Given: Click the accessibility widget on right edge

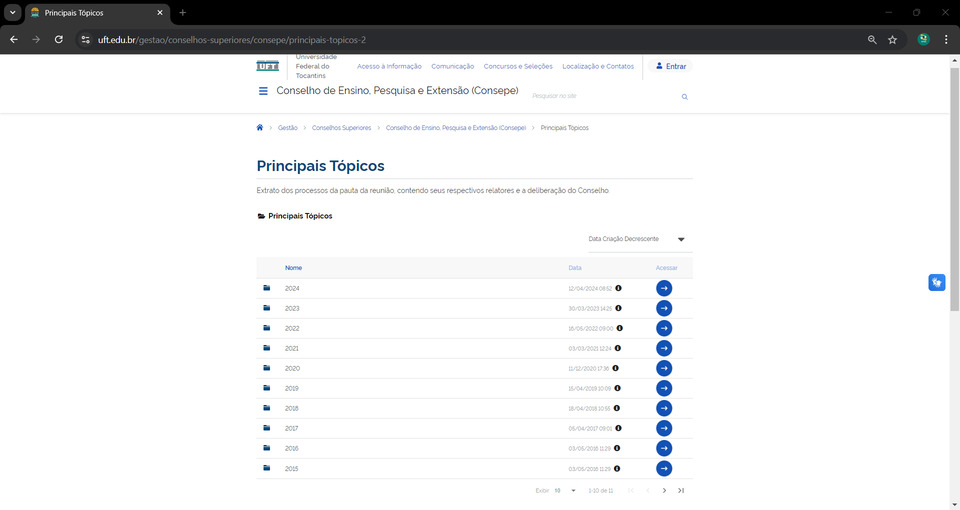Looking at the screenshot, I should pos(936,282).
